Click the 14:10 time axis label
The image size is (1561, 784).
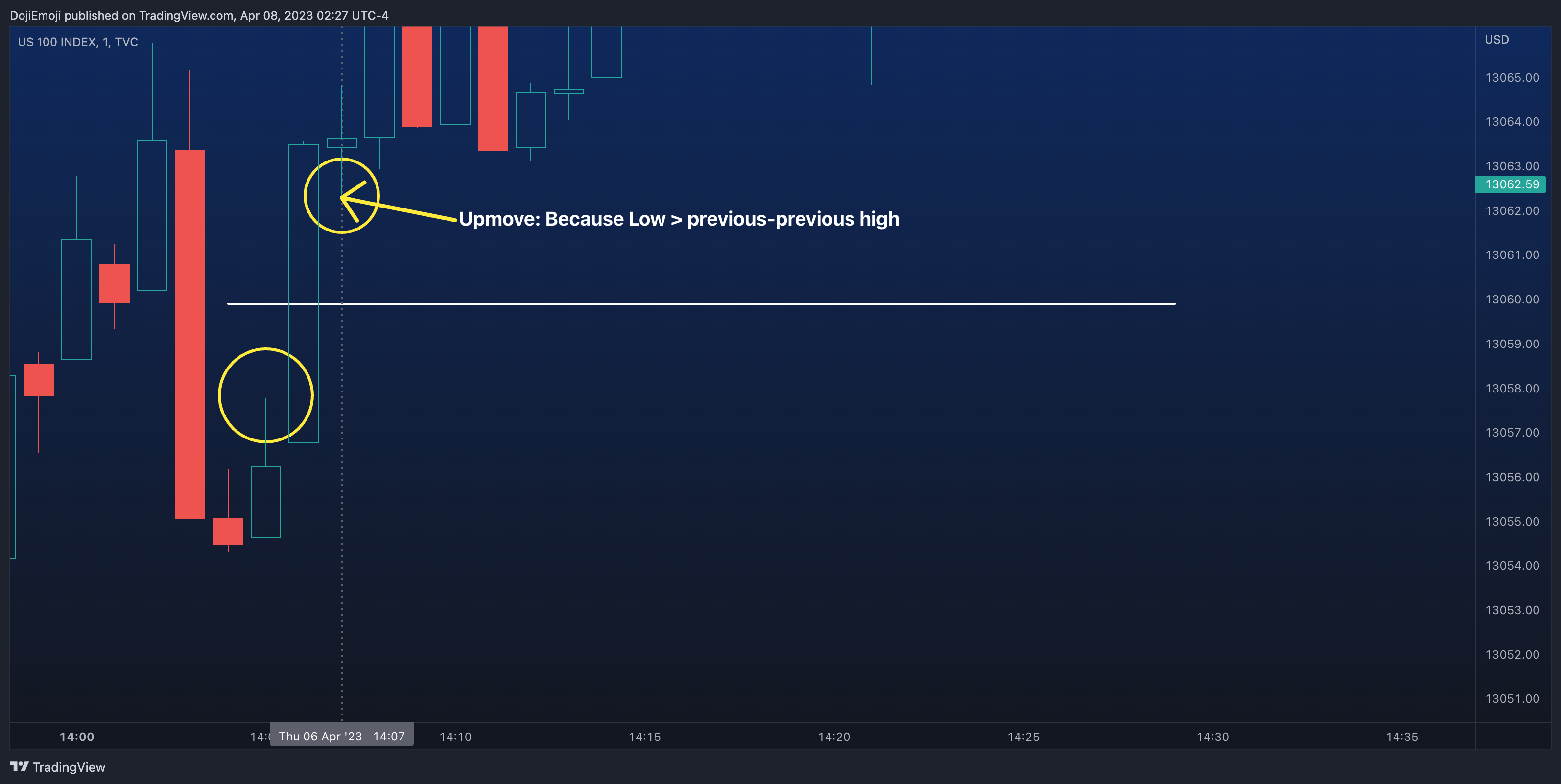point(455,737)
